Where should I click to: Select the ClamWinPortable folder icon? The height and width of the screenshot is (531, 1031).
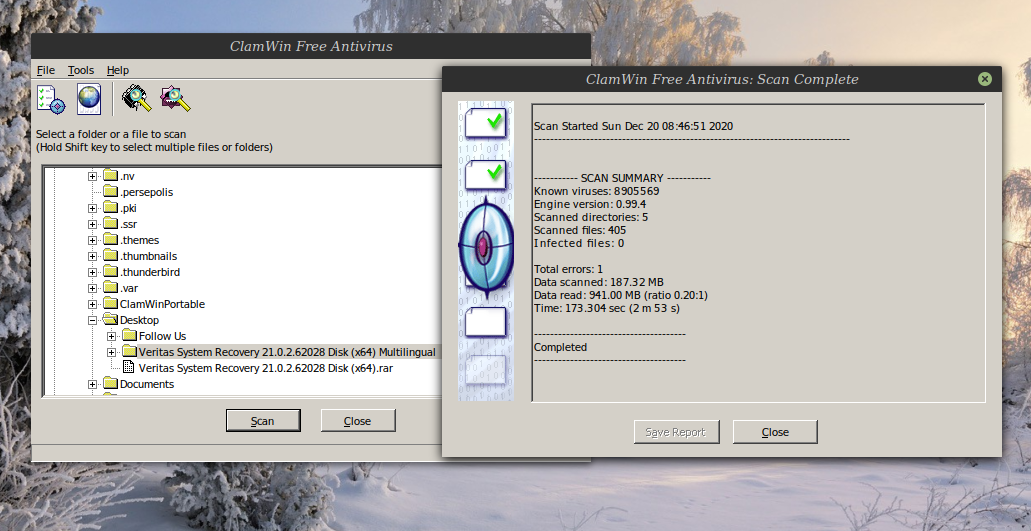click(110, 304)
